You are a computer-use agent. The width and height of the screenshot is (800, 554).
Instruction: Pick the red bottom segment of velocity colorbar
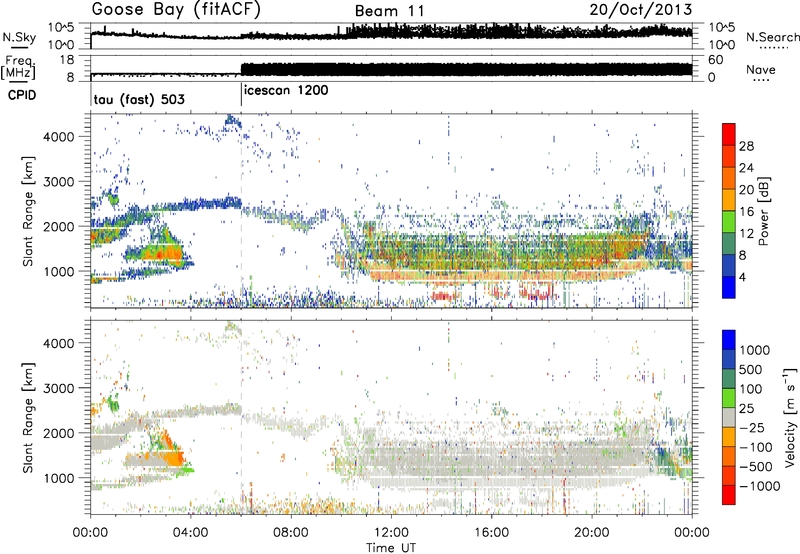(x=729, y=495)
